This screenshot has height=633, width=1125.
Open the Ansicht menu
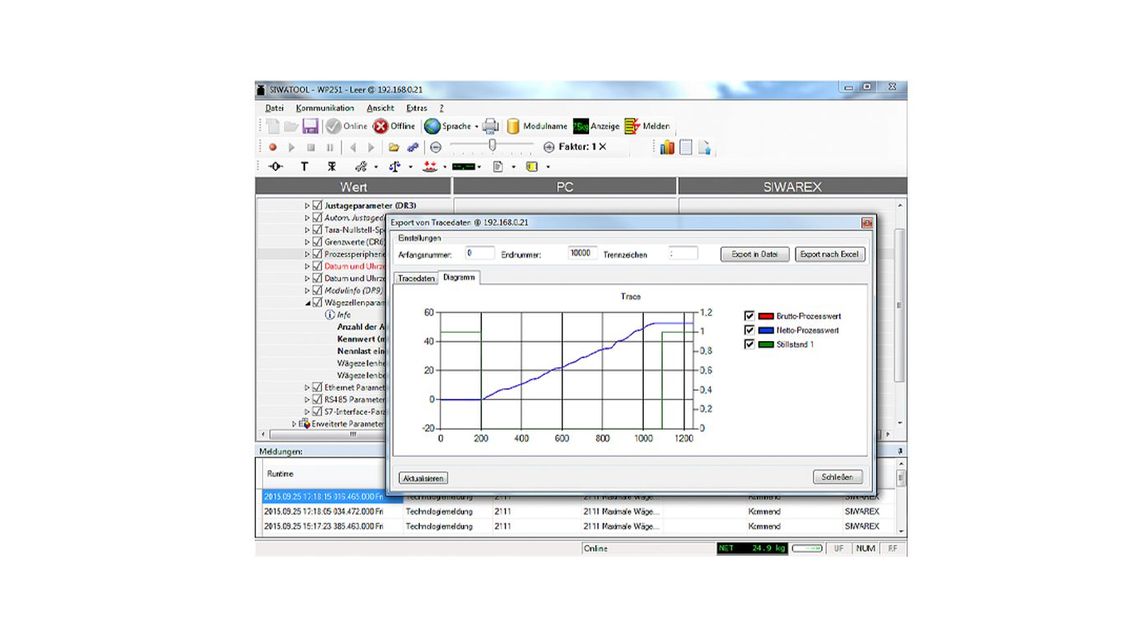point(380,108)
